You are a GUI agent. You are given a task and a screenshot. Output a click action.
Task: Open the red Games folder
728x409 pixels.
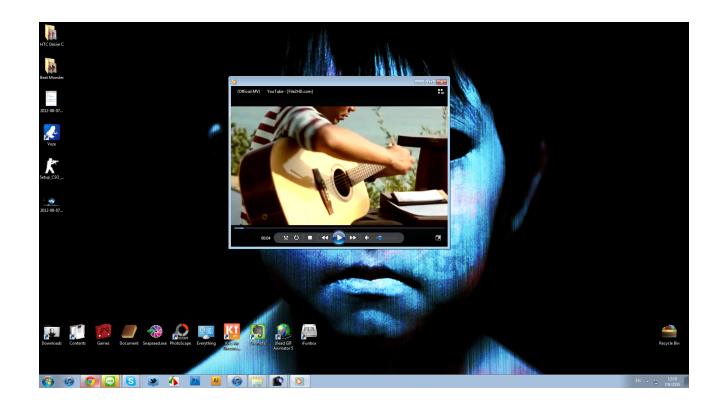click(103, 335)
